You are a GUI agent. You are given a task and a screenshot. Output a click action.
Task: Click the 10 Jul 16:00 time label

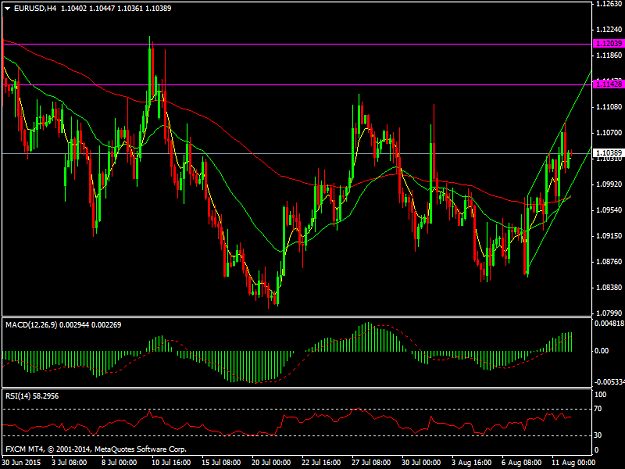click(x=170, y=463)
